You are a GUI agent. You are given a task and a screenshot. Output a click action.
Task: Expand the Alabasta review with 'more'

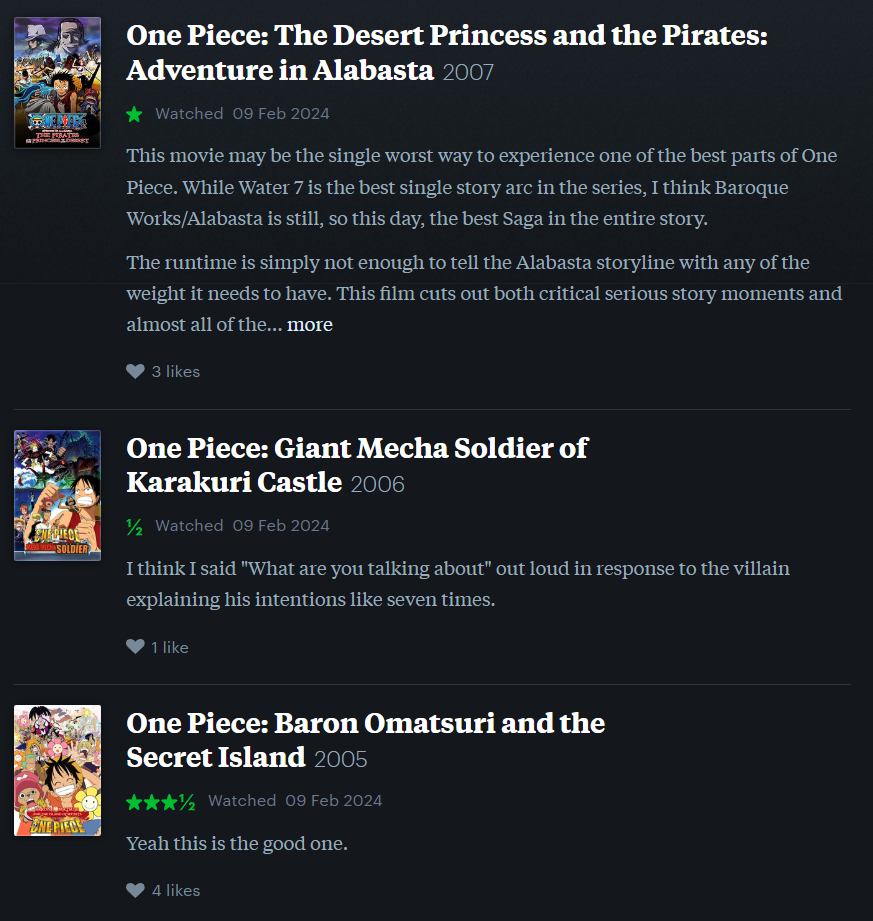[310, 324]
